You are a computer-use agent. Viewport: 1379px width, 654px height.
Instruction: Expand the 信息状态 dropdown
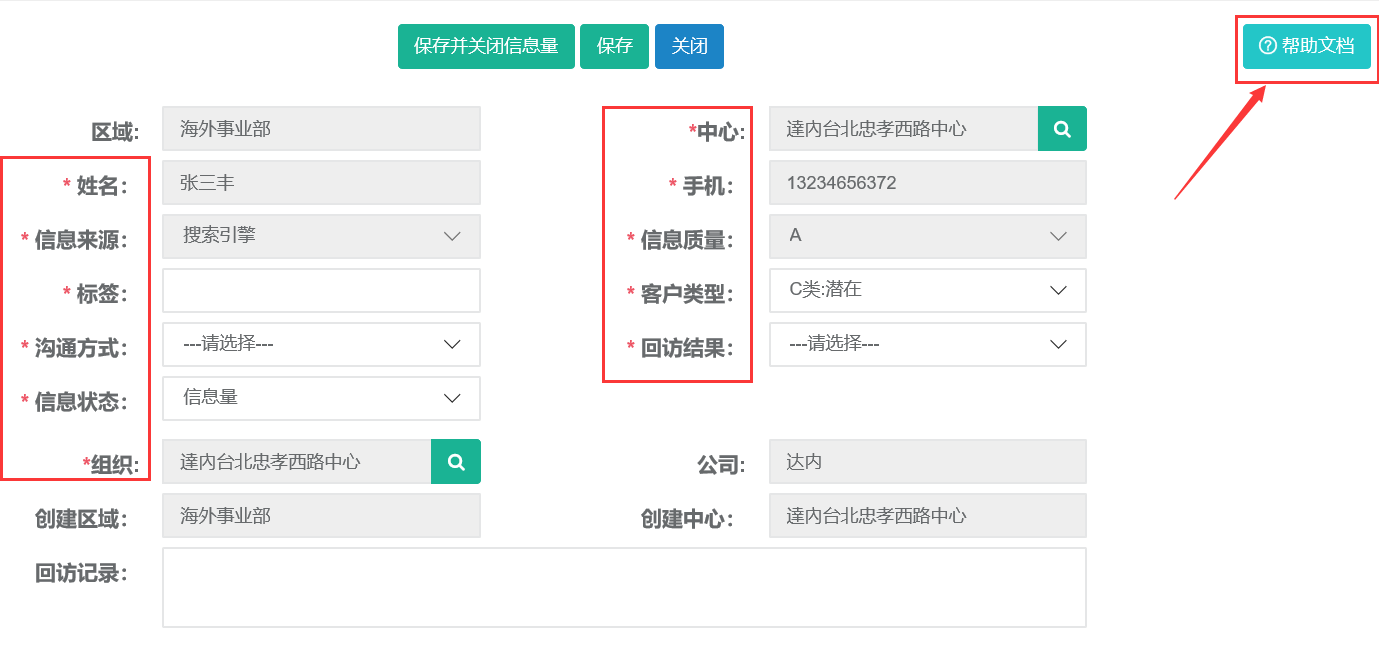321,398
